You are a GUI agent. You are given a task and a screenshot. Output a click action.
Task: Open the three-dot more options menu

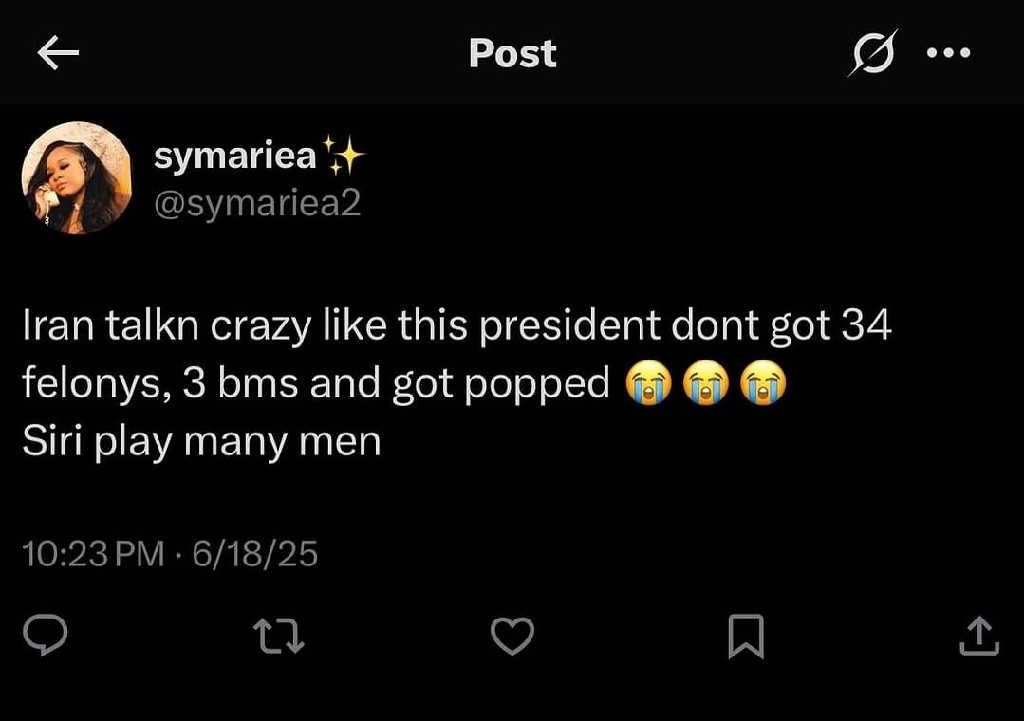948,53
